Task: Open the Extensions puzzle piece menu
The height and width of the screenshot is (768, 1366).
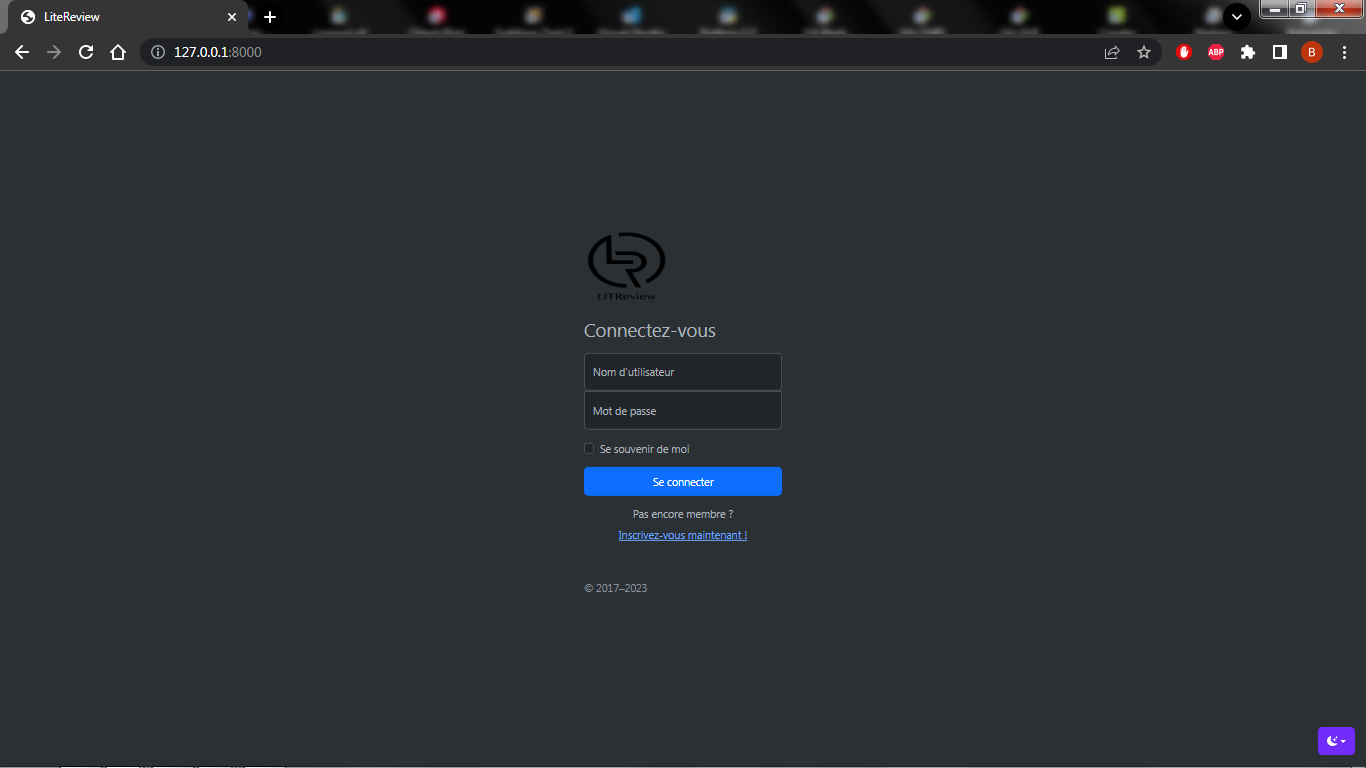Action: click(1248, 52)
